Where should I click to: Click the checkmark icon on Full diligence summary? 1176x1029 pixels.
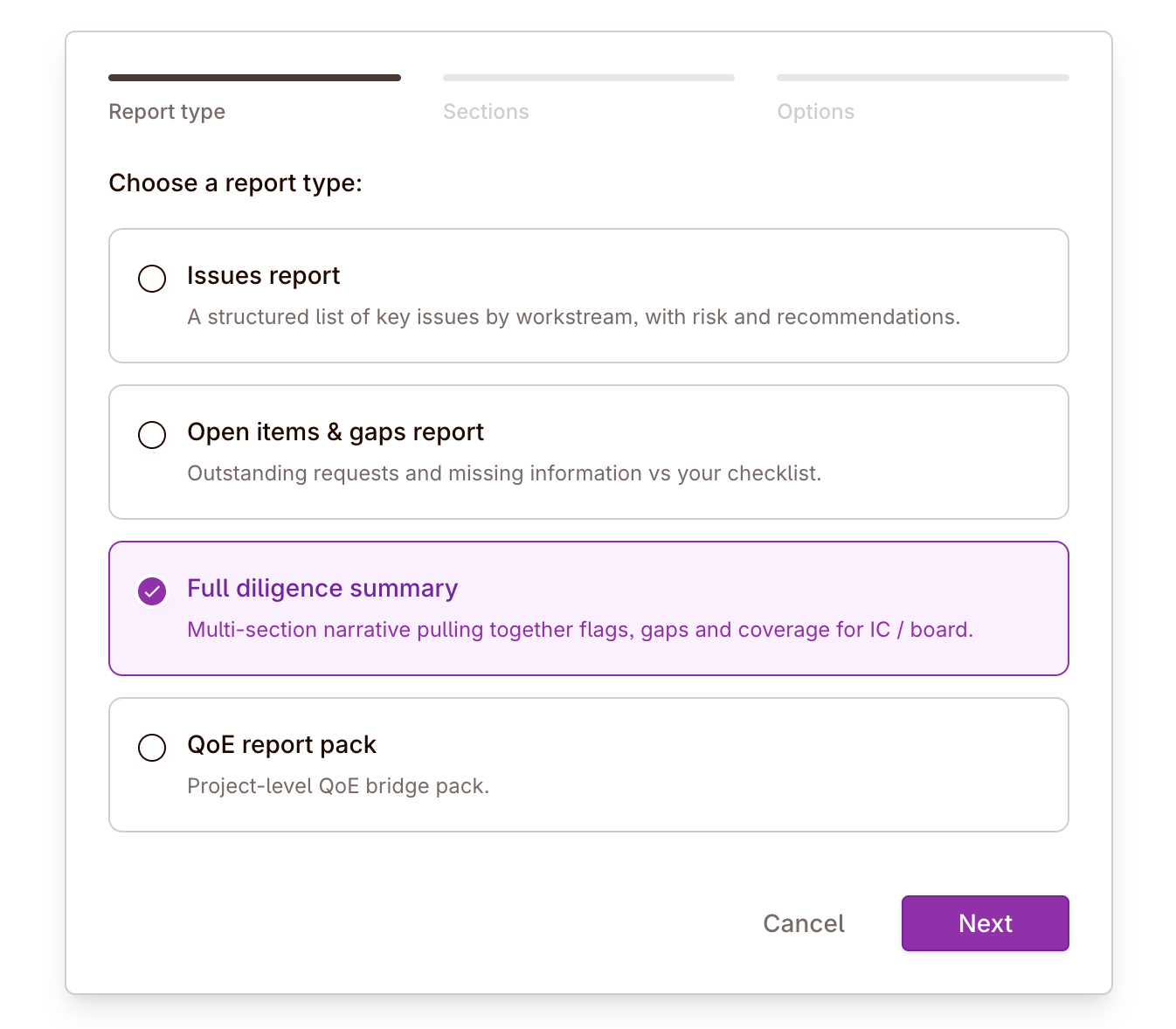[x=151, y=591]
